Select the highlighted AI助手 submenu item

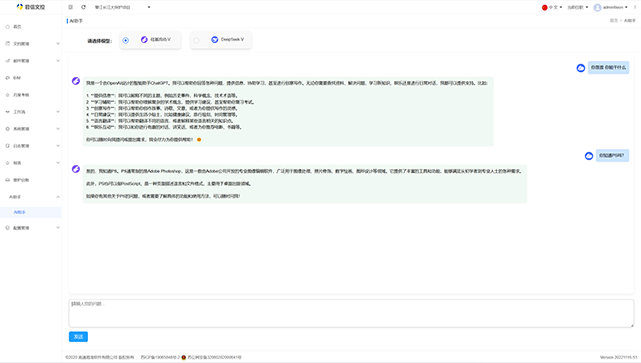pos(31,212)
